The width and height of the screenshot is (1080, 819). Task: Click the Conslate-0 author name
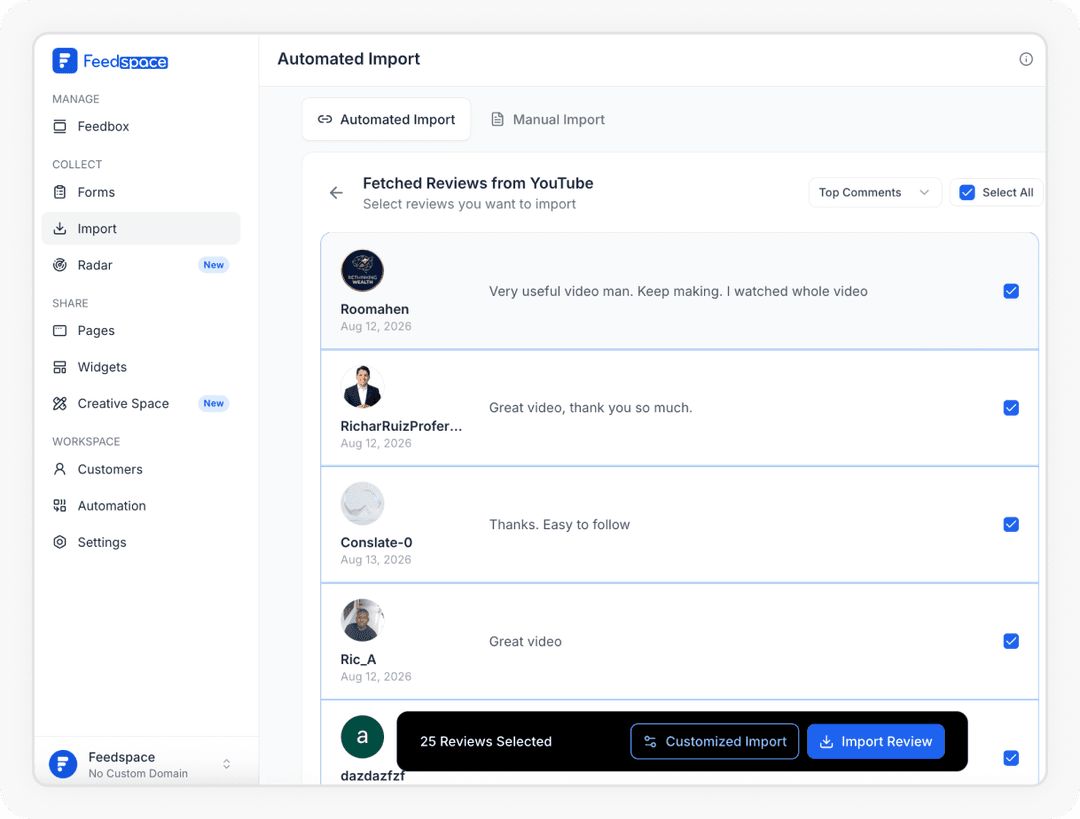click(376, 543)
